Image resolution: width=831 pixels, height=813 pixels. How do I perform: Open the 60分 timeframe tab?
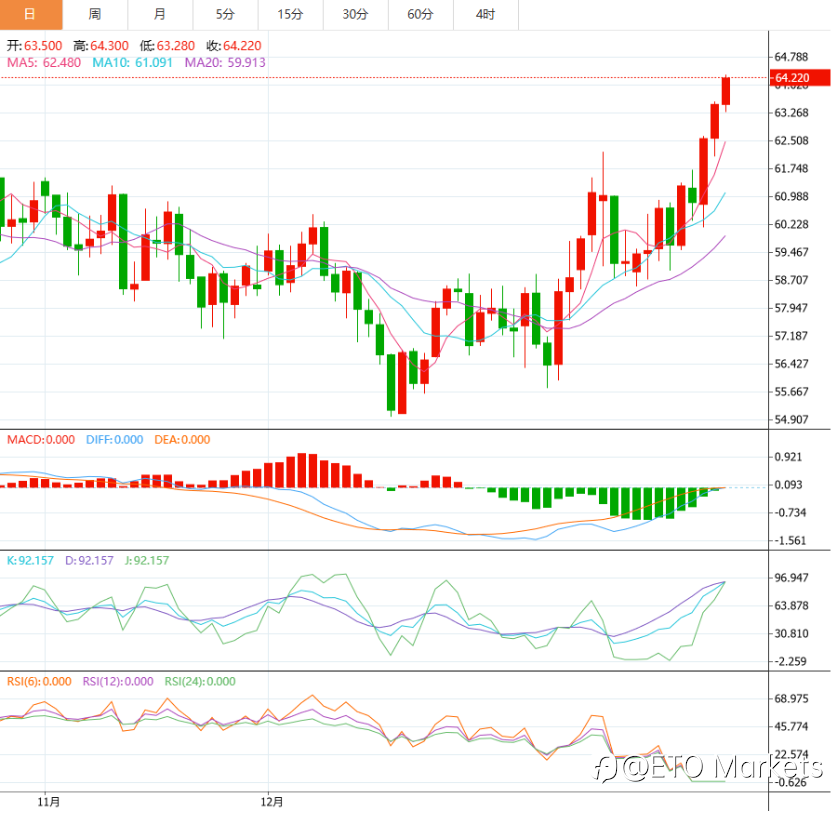(421, 14)
